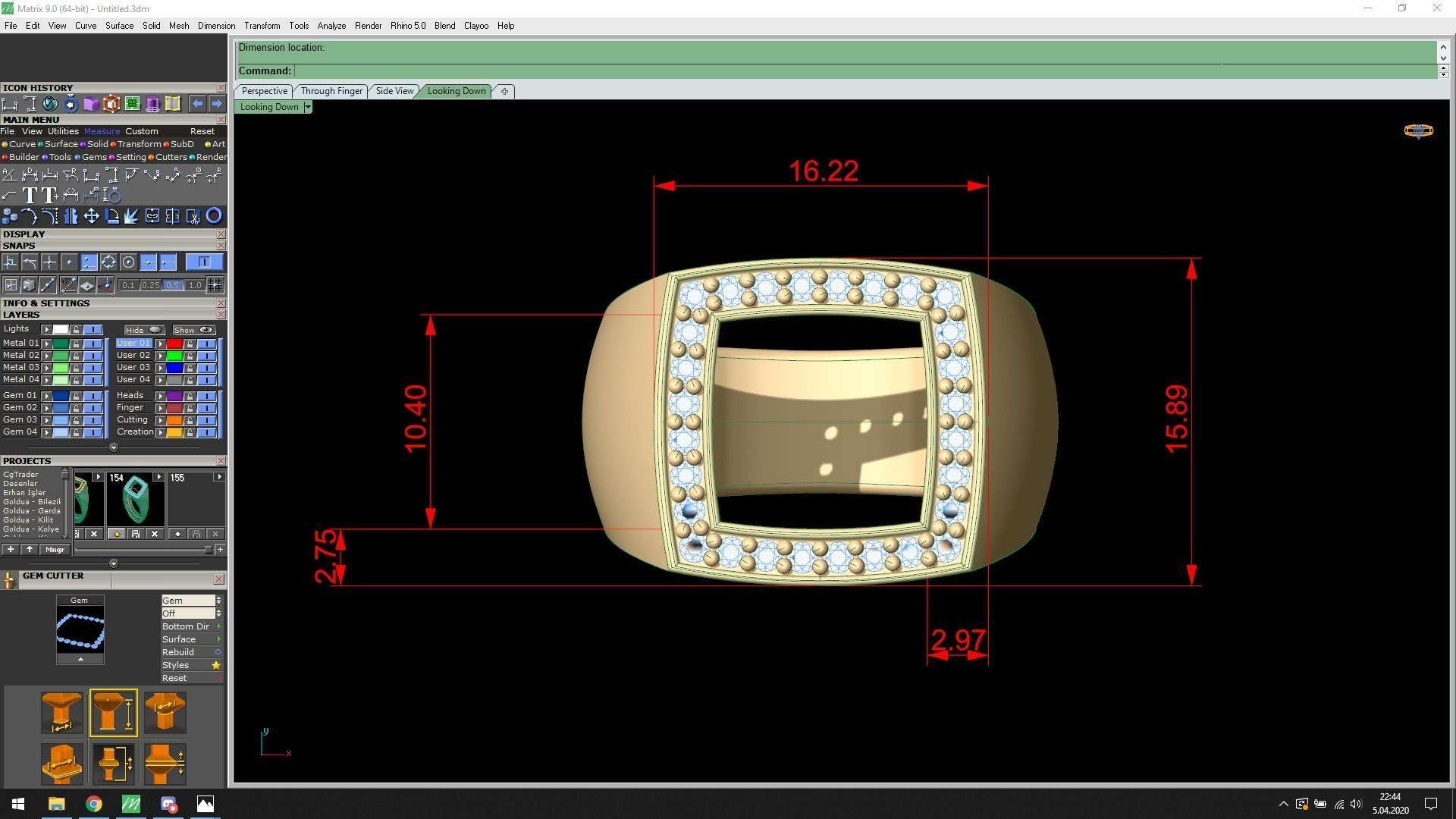Viewport: 1456px width, 819px height.
Task: Pick the move arrows cross icon
Action: click(91, 217)
